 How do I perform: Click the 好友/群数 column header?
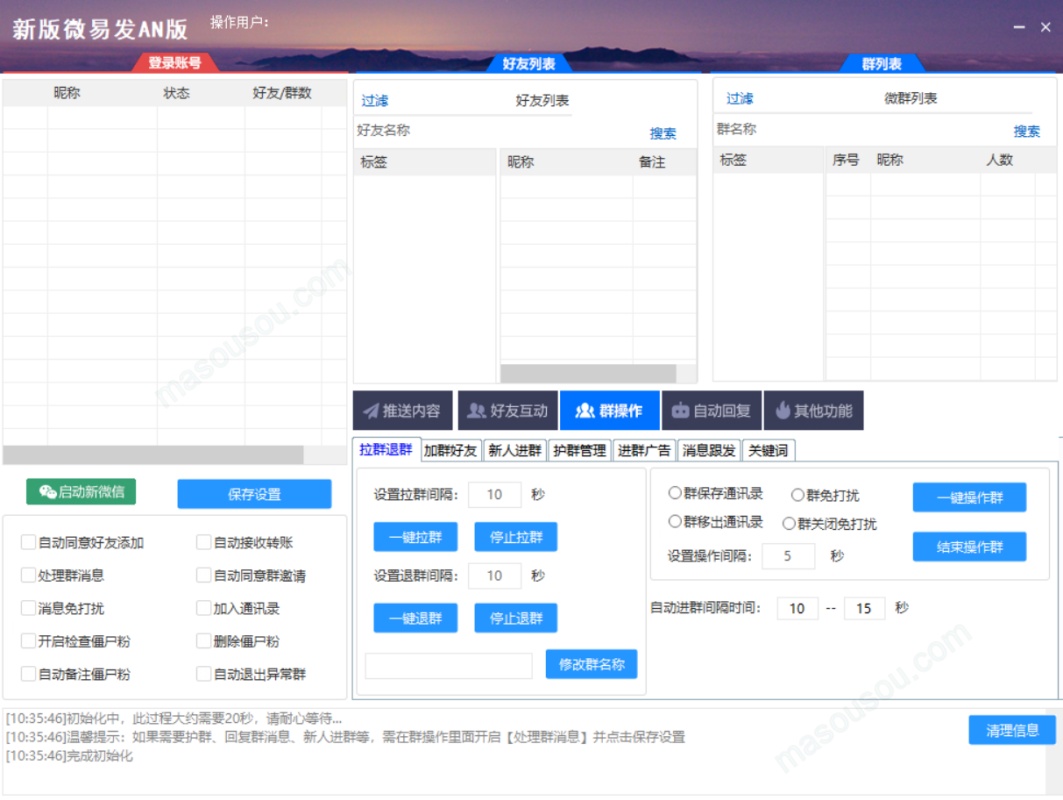[282, 93]
